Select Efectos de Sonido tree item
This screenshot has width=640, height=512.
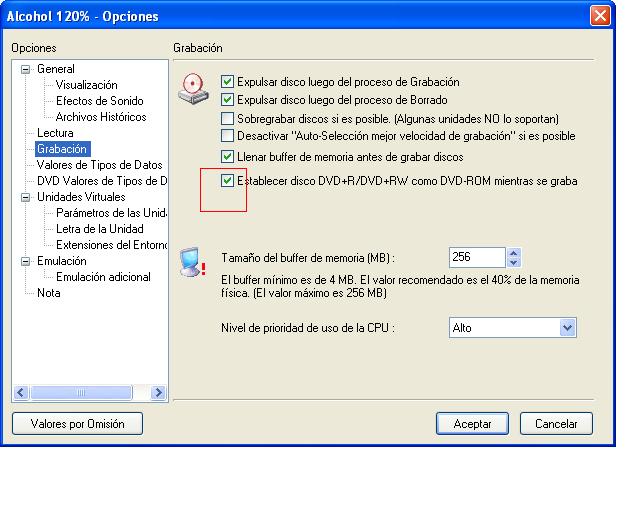point(100,101)
